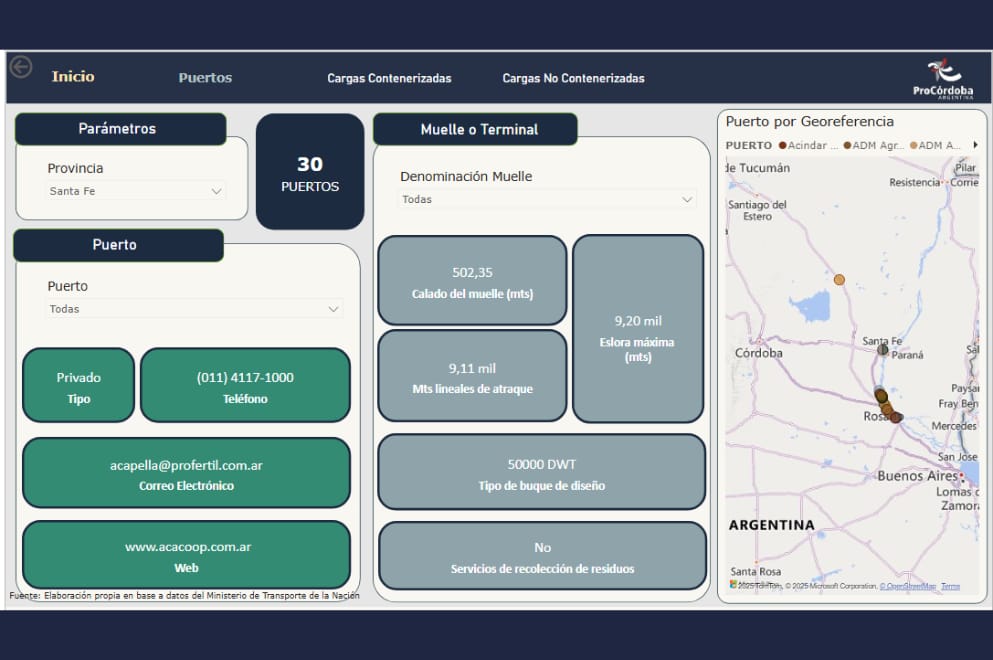Open the Inicio tab
The image size is (993, 660).
point(73,77)
